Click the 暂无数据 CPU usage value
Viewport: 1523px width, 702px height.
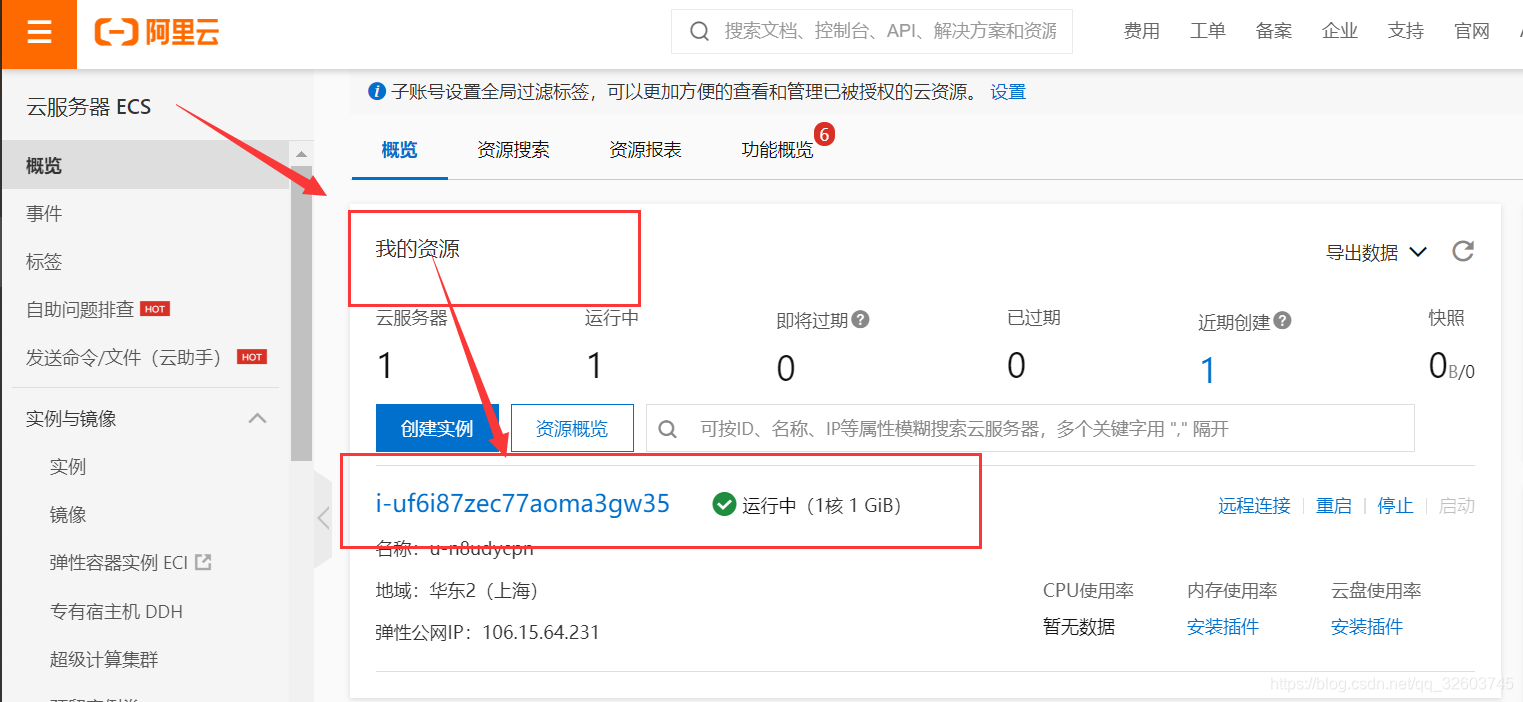pos(1079,627)
